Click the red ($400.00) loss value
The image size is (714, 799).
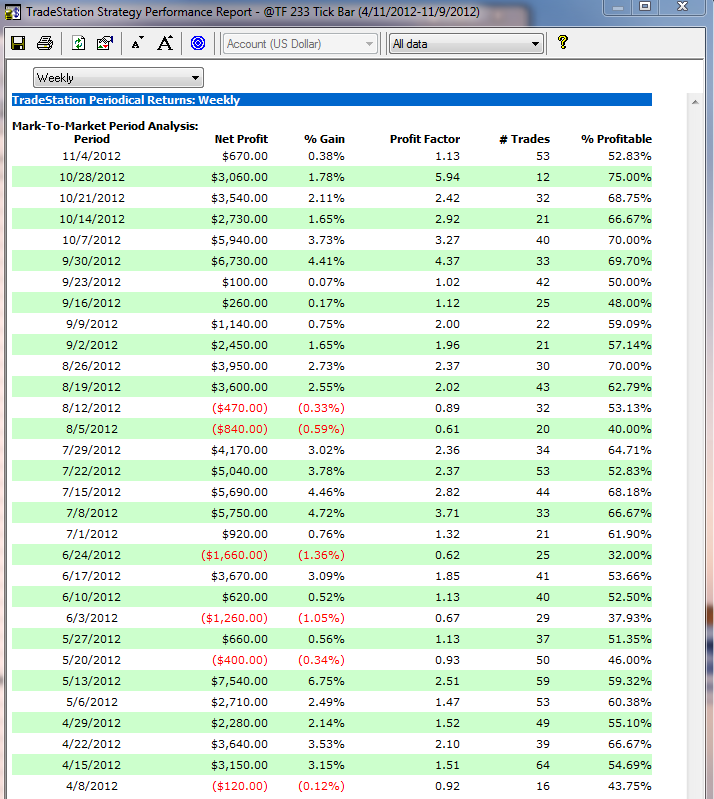click(x=240, y=660)
